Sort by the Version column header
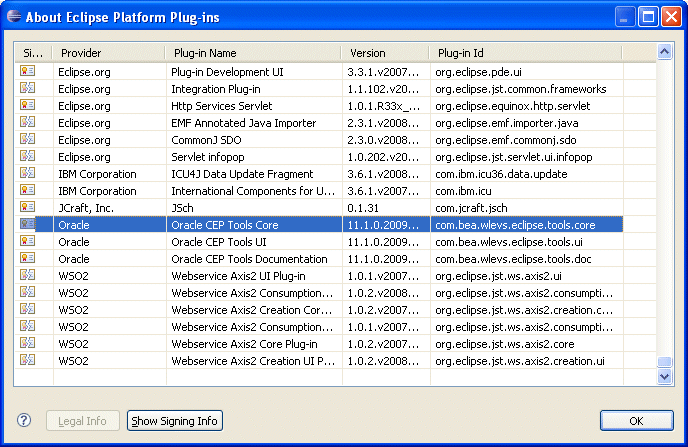Image resolution: width=688 pixels, height=447 pixels. [385, 53]
